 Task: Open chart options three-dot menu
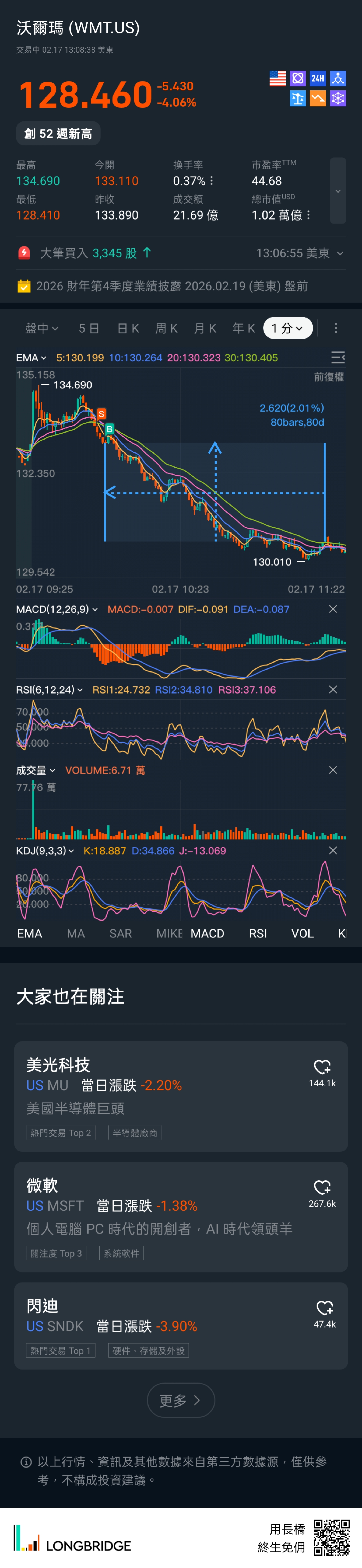point(336,329)
